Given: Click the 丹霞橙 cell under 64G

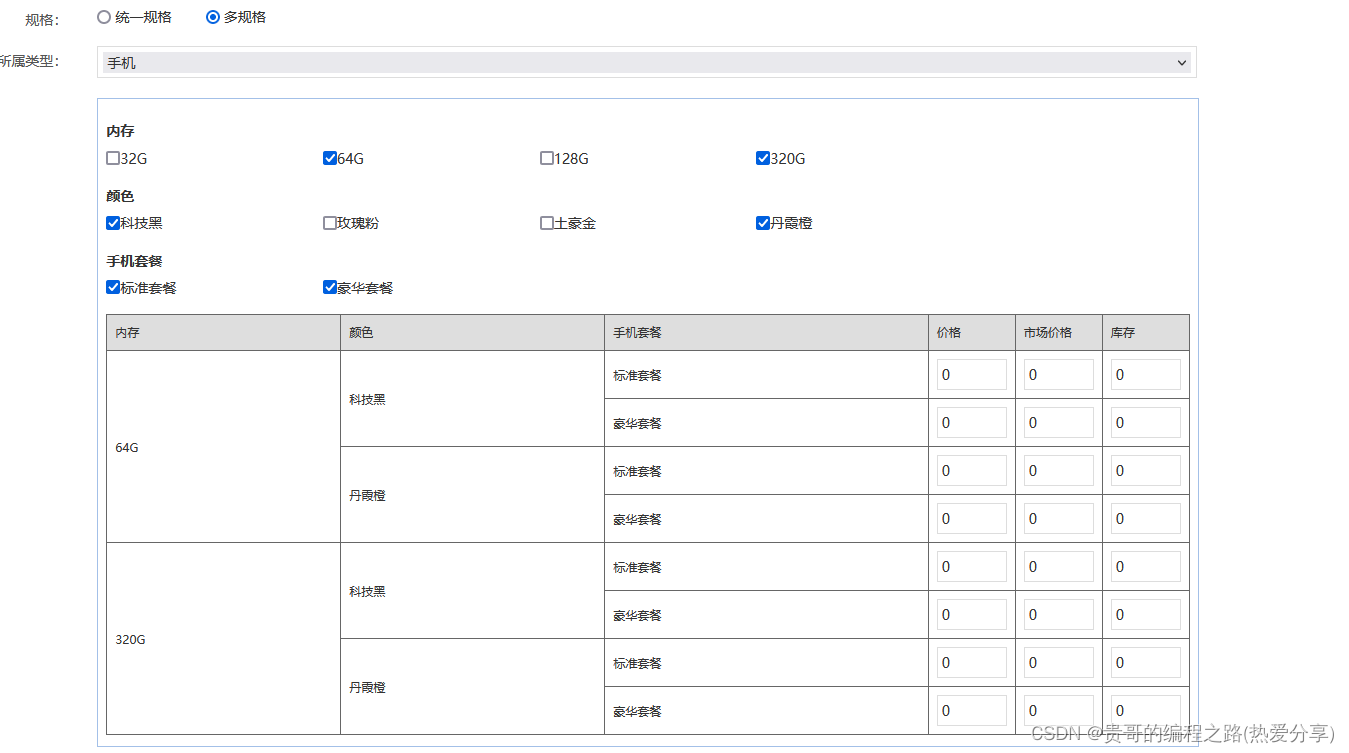Looking at the screenshot, I should coord(472,495).
